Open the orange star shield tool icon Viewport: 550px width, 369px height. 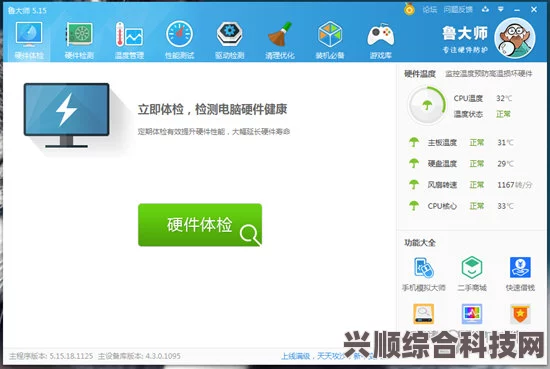[520, 314]
